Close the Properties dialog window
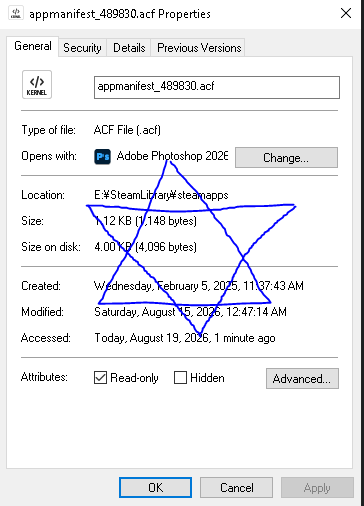Screen dimensions: 364x506 point(346,13)
